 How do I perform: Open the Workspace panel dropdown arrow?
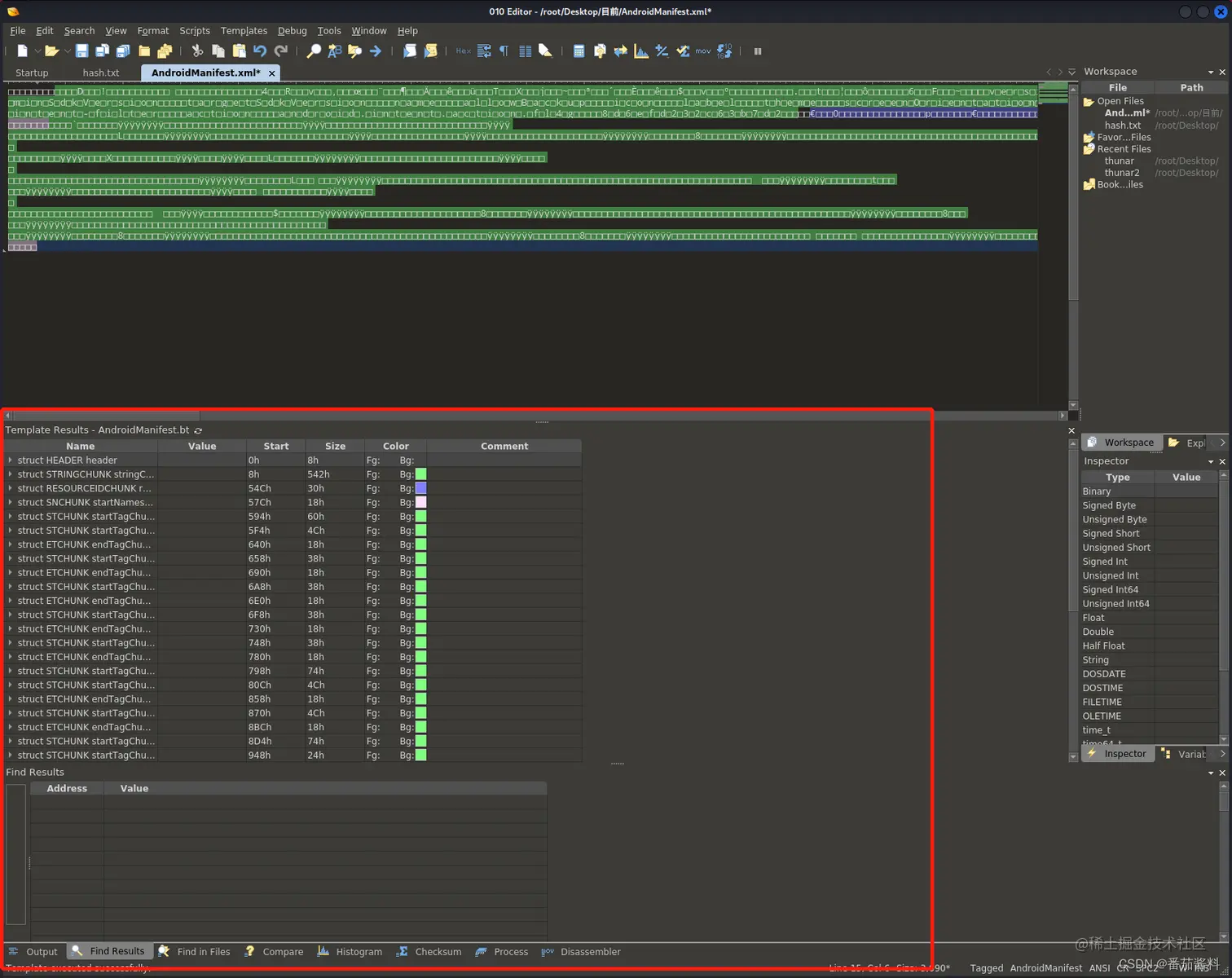pos(1211,72)
